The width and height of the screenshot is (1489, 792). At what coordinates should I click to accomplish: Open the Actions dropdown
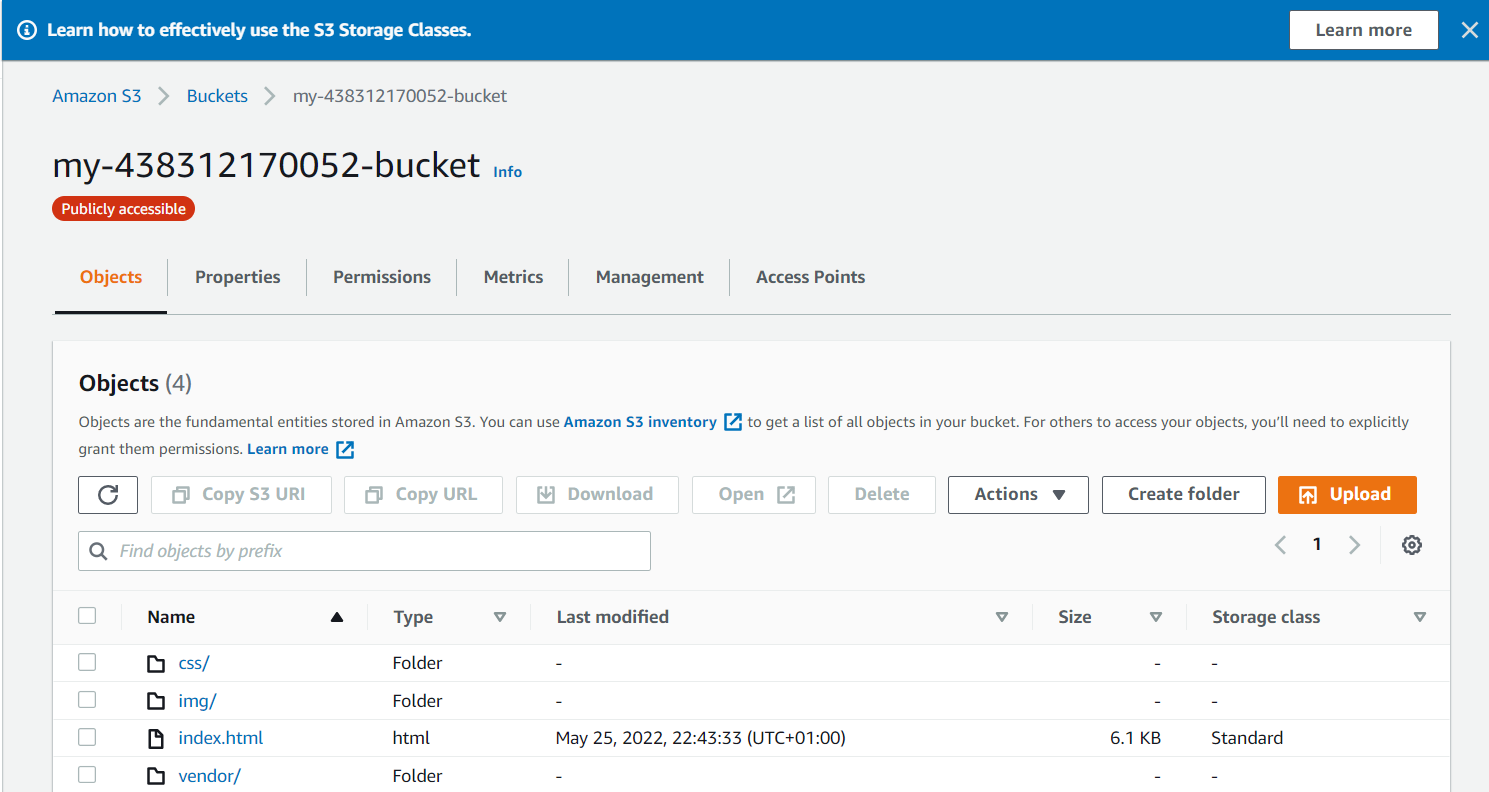coord(1018,494)
